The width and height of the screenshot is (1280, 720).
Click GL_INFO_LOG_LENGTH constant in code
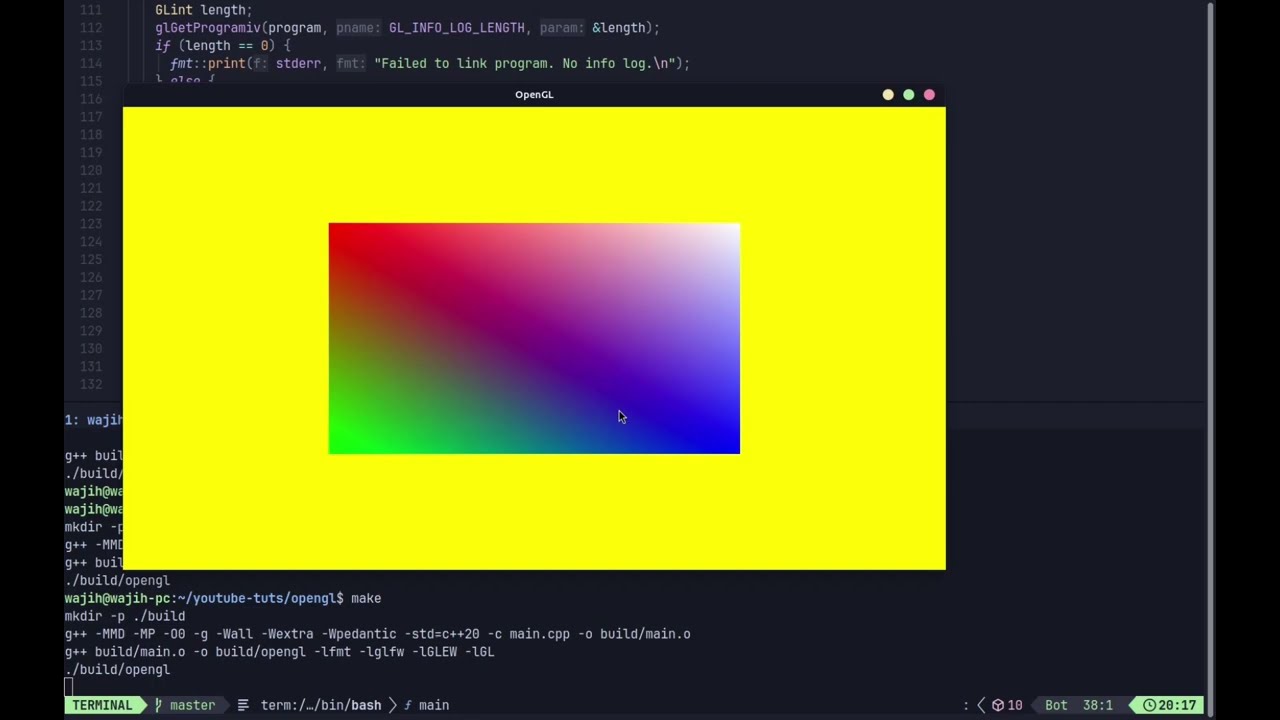pos(457,28)
